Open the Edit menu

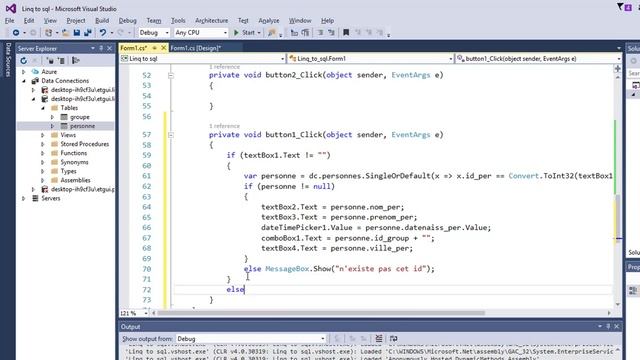[x=29, y=20]
